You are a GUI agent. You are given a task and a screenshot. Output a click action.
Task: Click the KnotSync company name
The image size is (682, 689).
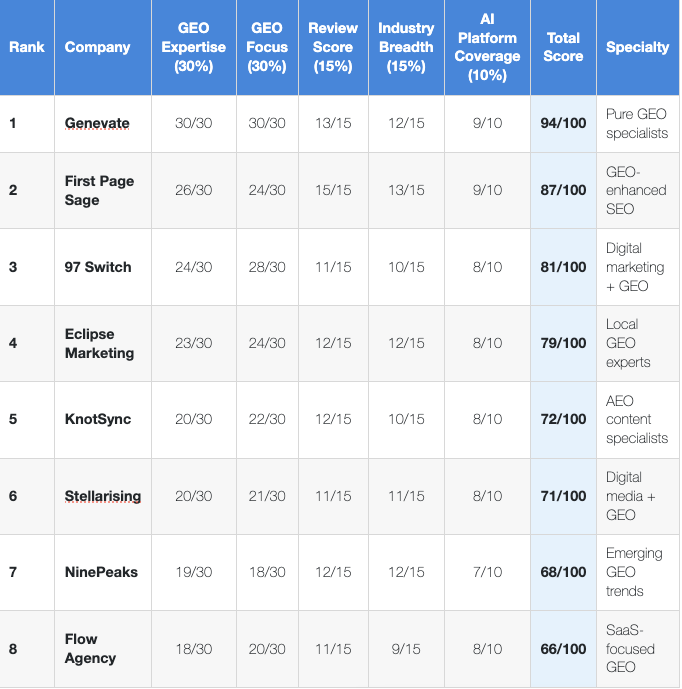point(98,419)
